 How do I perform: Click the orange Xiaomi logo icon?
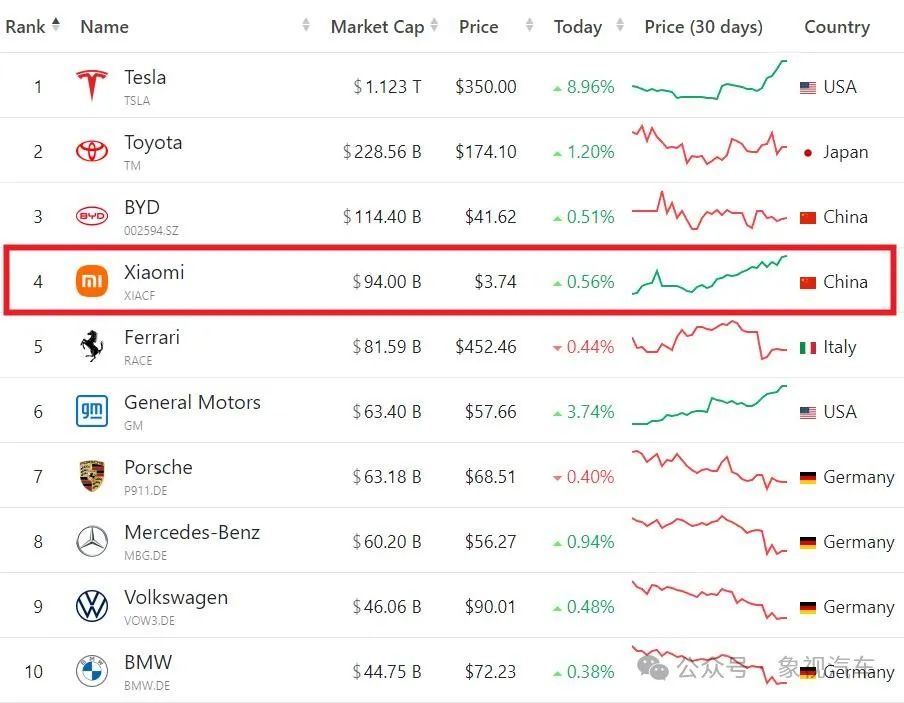click(92, 281)
